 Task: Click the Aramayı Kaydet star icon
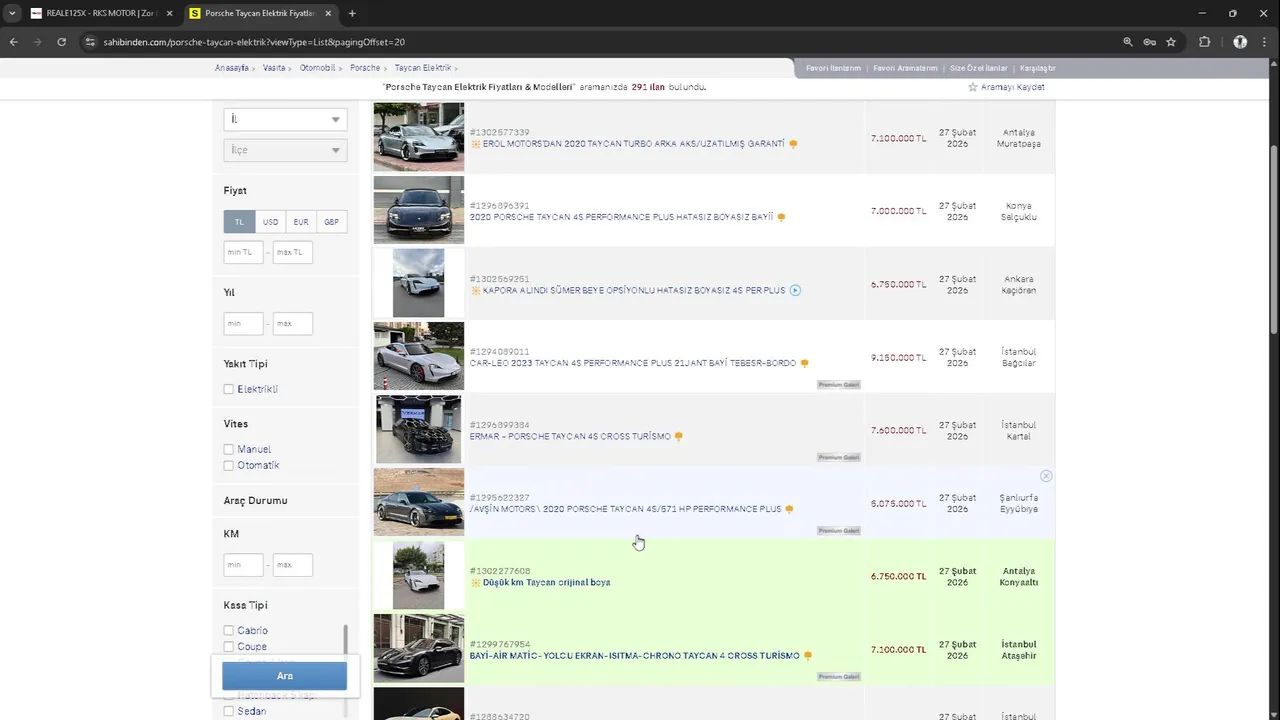(972, 87)
